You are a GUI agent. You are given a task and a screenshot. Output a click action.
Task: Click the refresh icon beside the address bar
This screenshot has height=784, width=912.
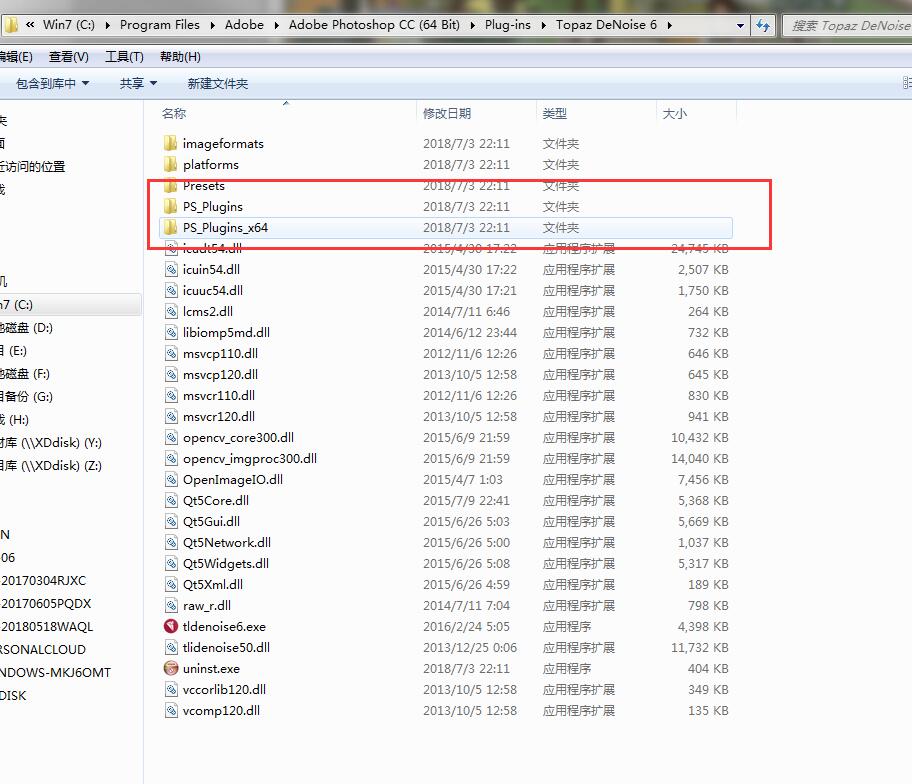coord(763,25)
